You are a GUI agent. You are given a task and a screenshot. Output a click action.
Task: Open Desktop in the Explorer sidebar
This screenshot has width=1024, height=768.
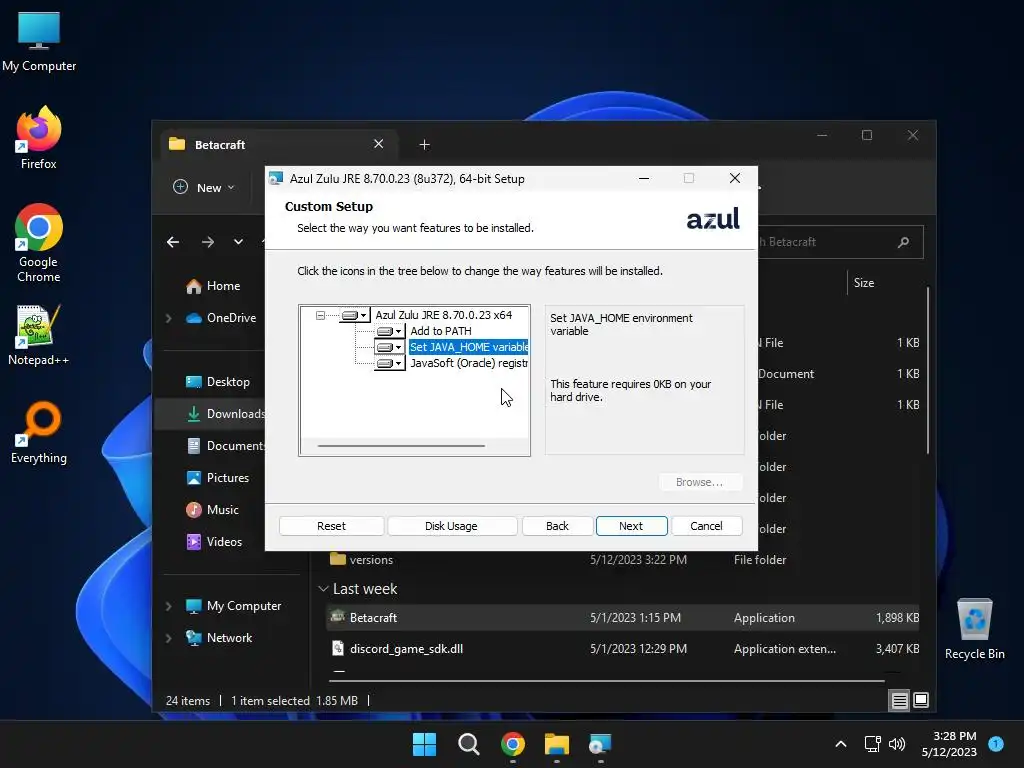point(217,382)
